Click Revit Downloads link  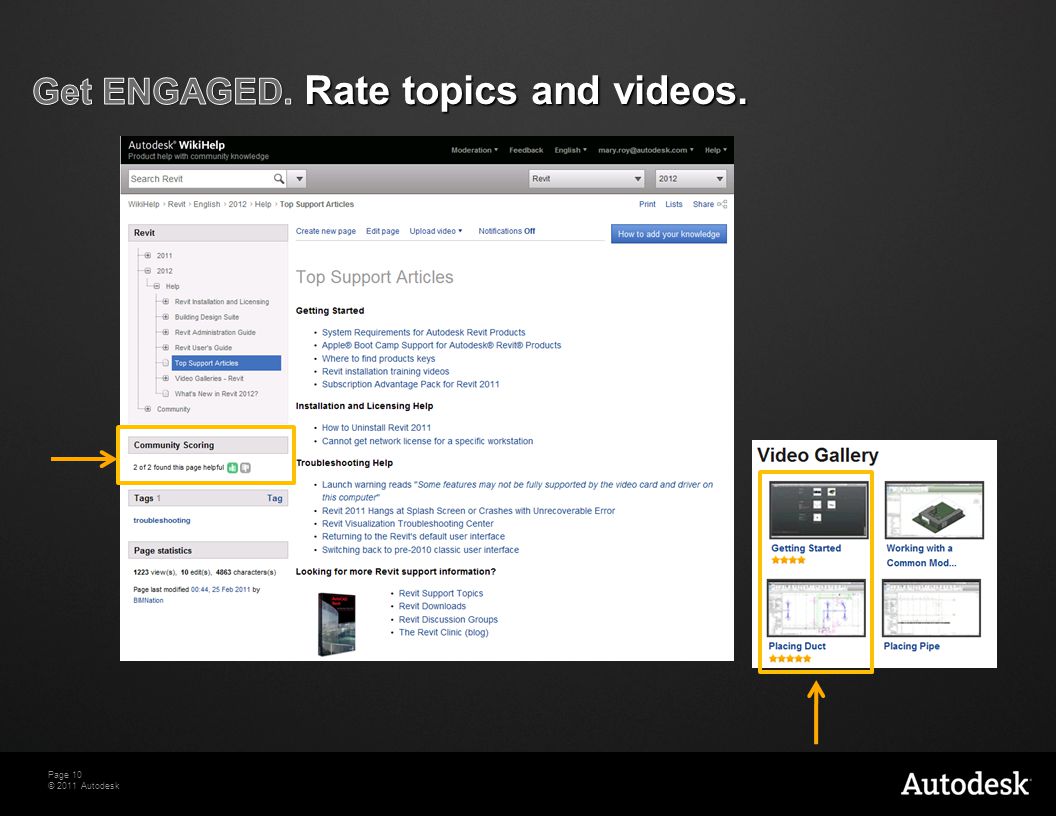432,606
